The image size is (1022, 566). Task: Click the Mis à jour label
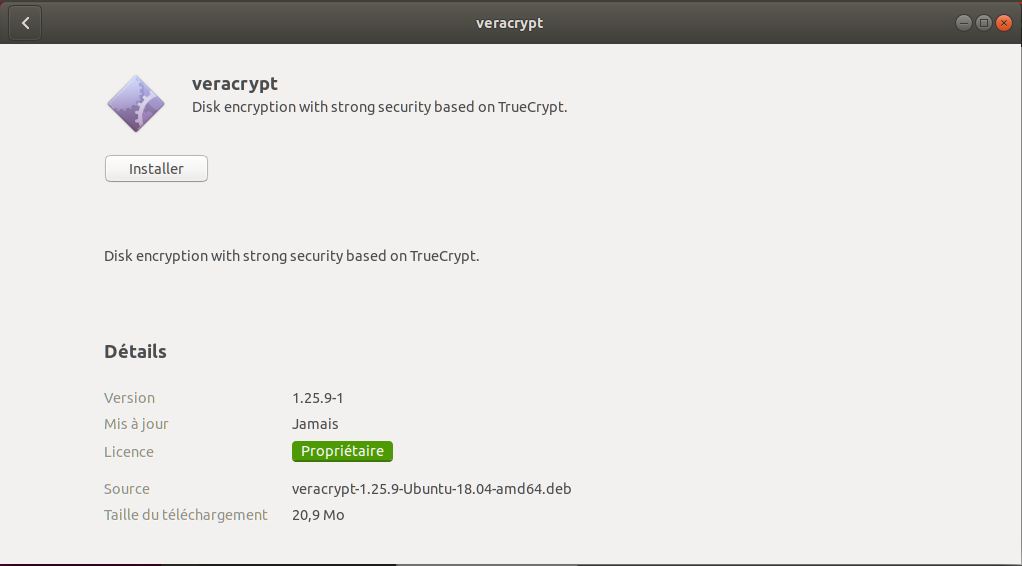[136, 424]
